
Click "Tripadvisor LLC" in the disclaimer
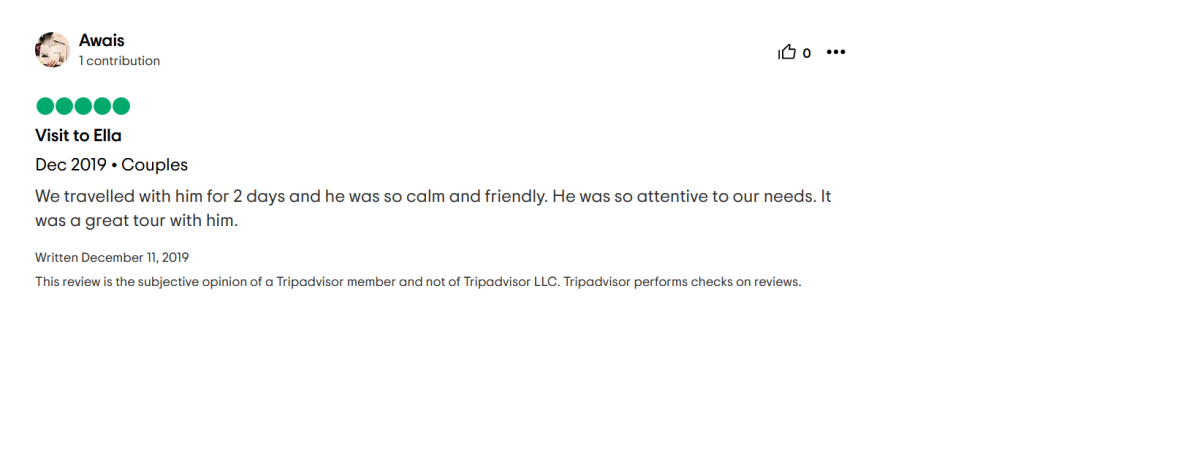(x=511, y=282)
